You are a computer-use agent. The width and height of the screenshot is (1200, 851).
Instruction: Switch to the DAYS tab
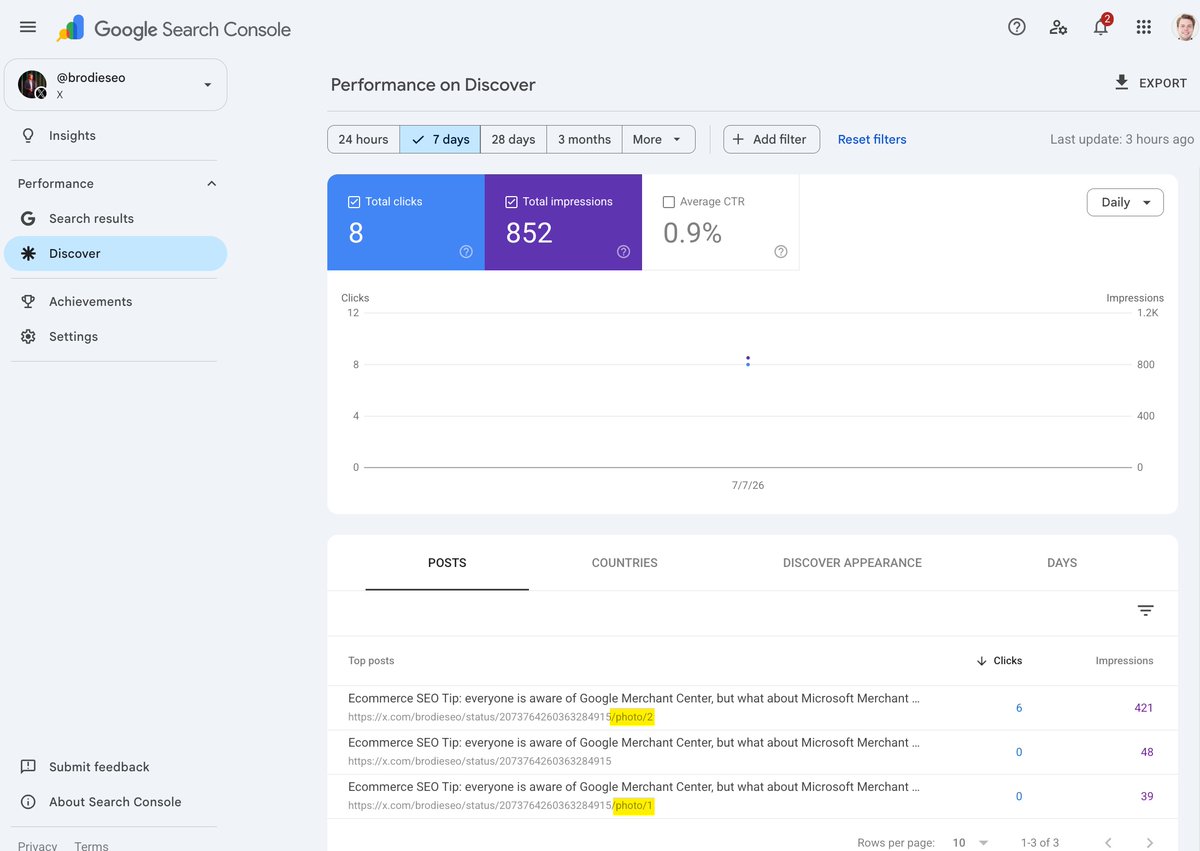(1062, 563)
